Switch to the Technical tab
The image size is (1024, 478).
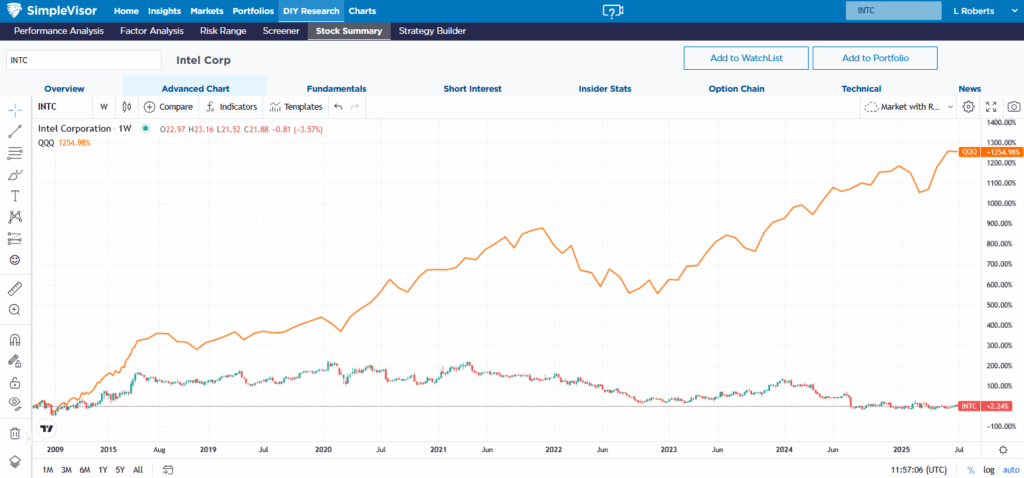(x=861, y=89)
